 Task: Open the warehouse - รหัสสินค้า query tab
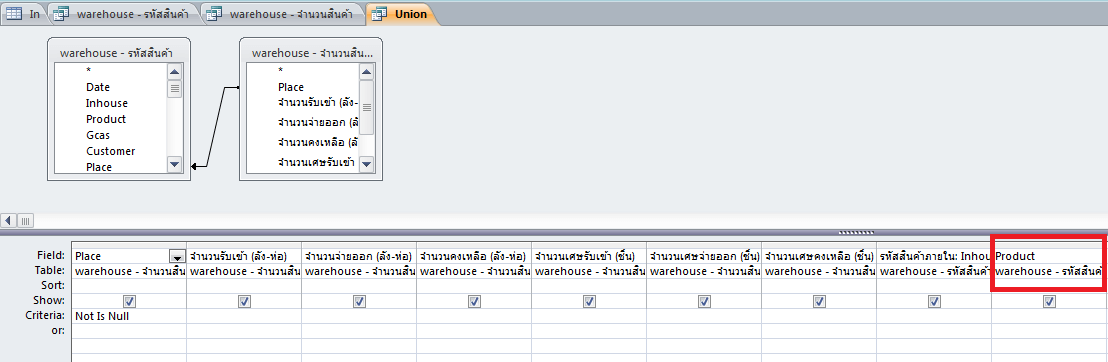pyautogui.click(x=124, y=13)
